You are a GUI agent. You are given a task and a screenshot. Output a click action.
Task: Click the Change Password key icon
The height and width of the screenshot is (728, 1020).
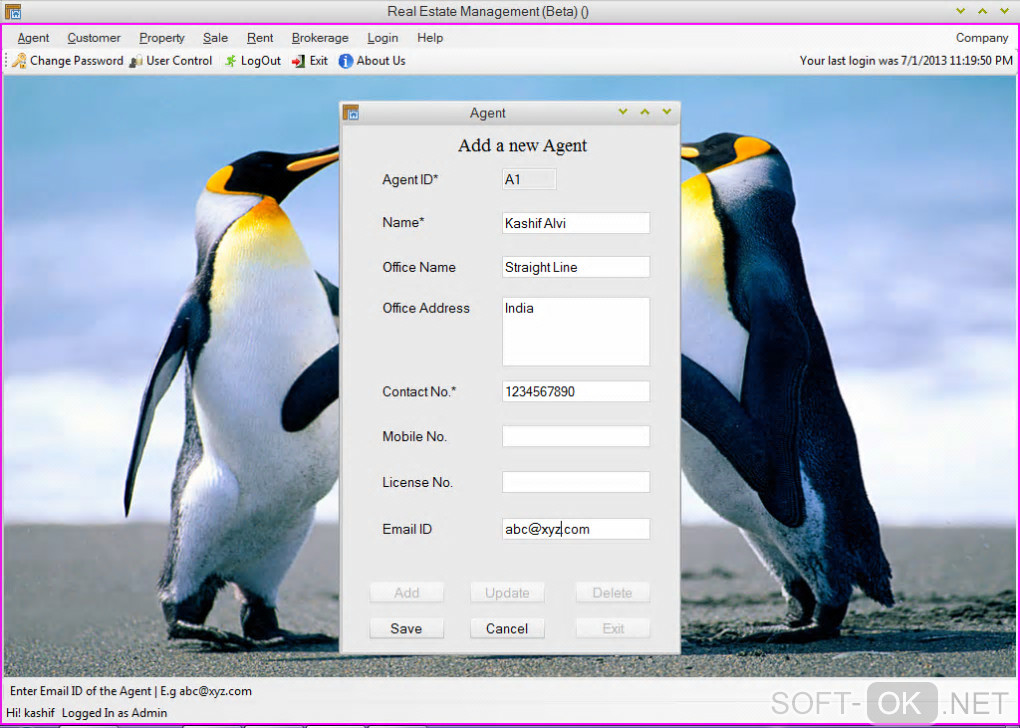coord(20,61)
